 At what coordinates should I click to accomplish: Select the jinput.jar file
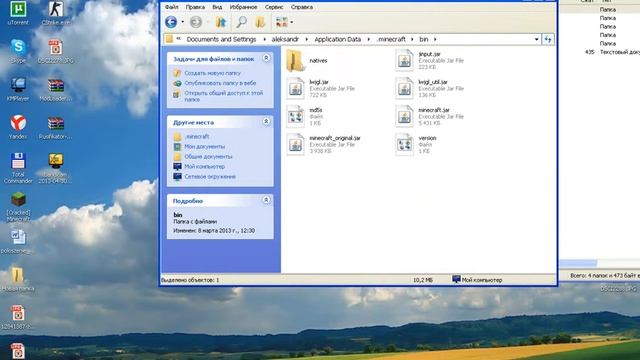click(x=429, y=60)
